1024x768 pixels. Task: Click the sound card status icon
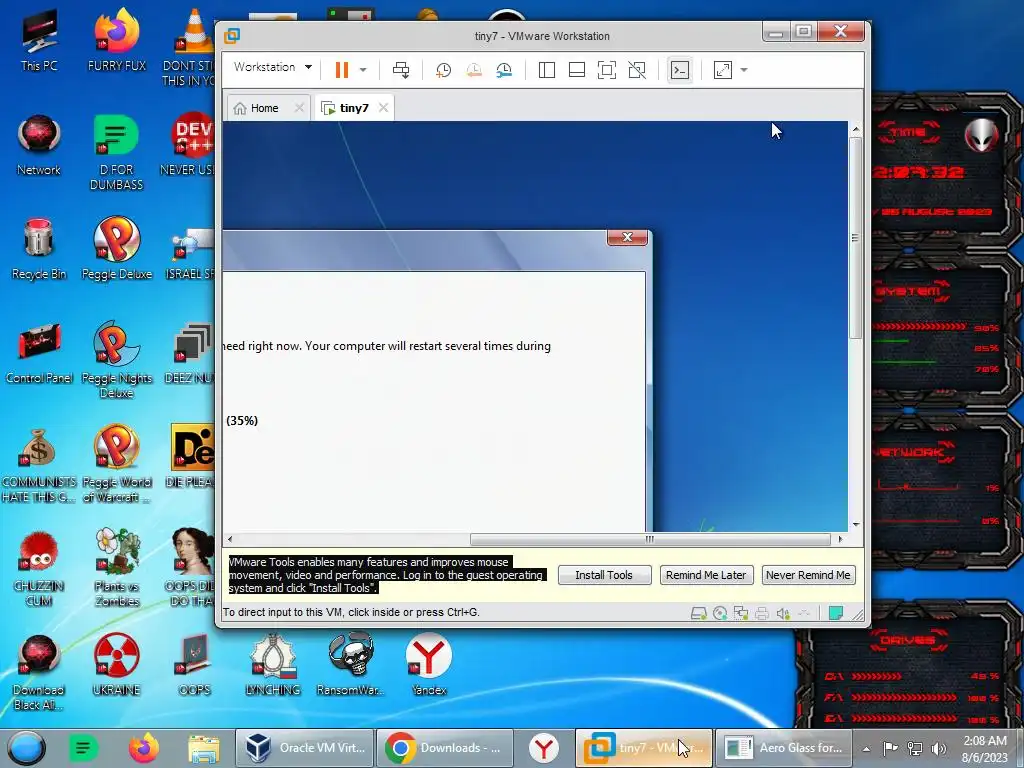tap(783, 613)
